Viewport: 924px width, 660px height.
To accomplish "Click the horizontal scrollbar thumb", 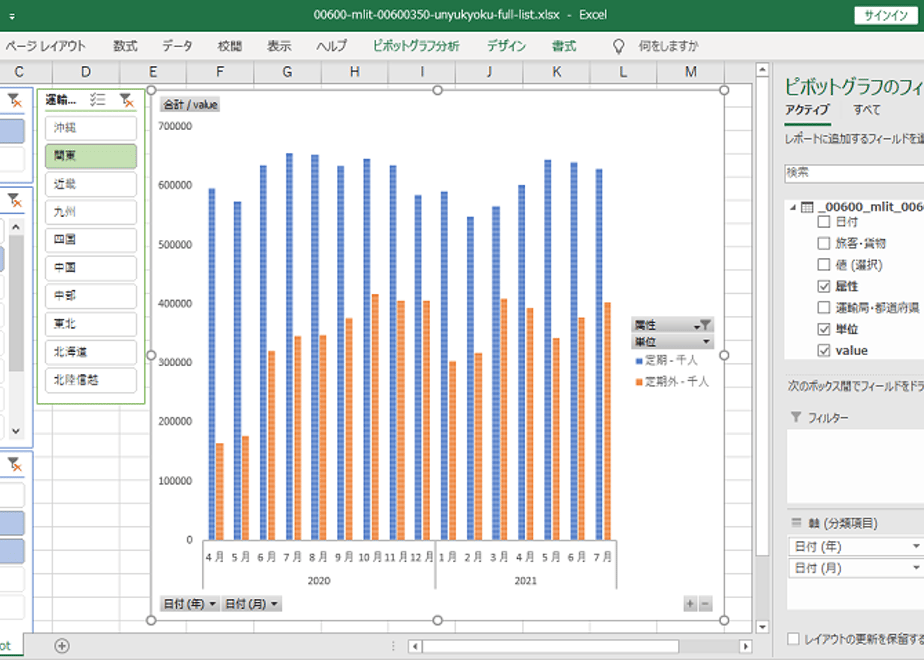I will [550, 646].
